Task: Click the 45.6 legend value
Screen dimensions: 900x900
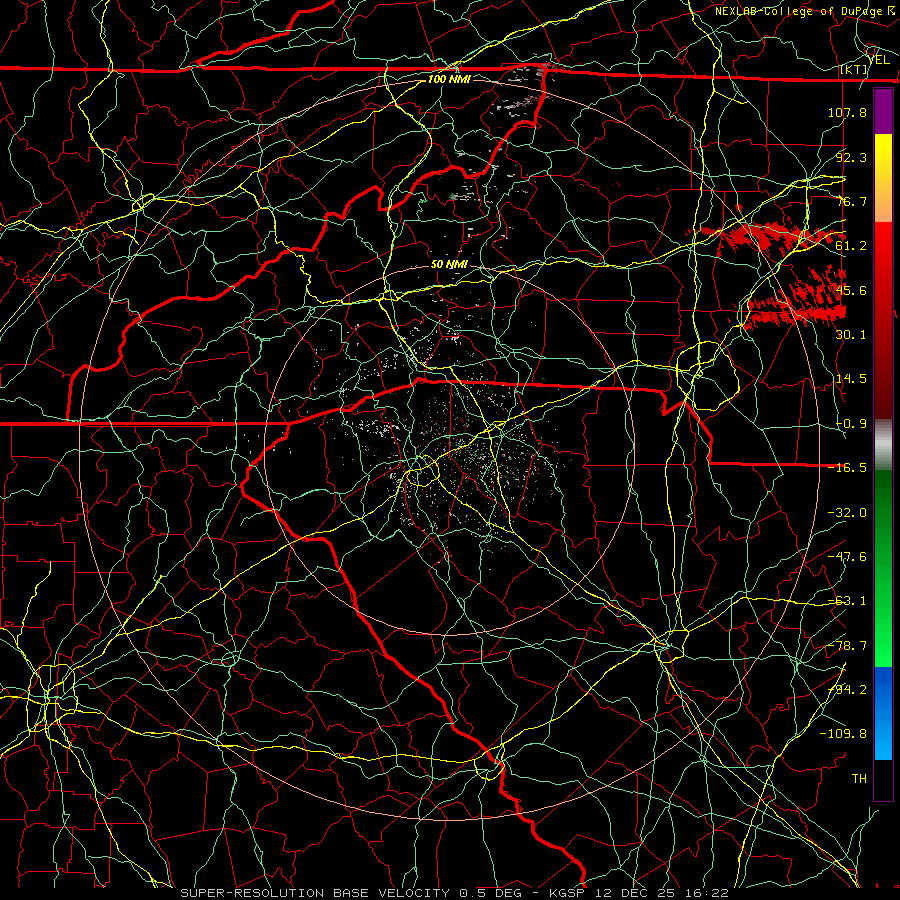Action: (851, 290)
